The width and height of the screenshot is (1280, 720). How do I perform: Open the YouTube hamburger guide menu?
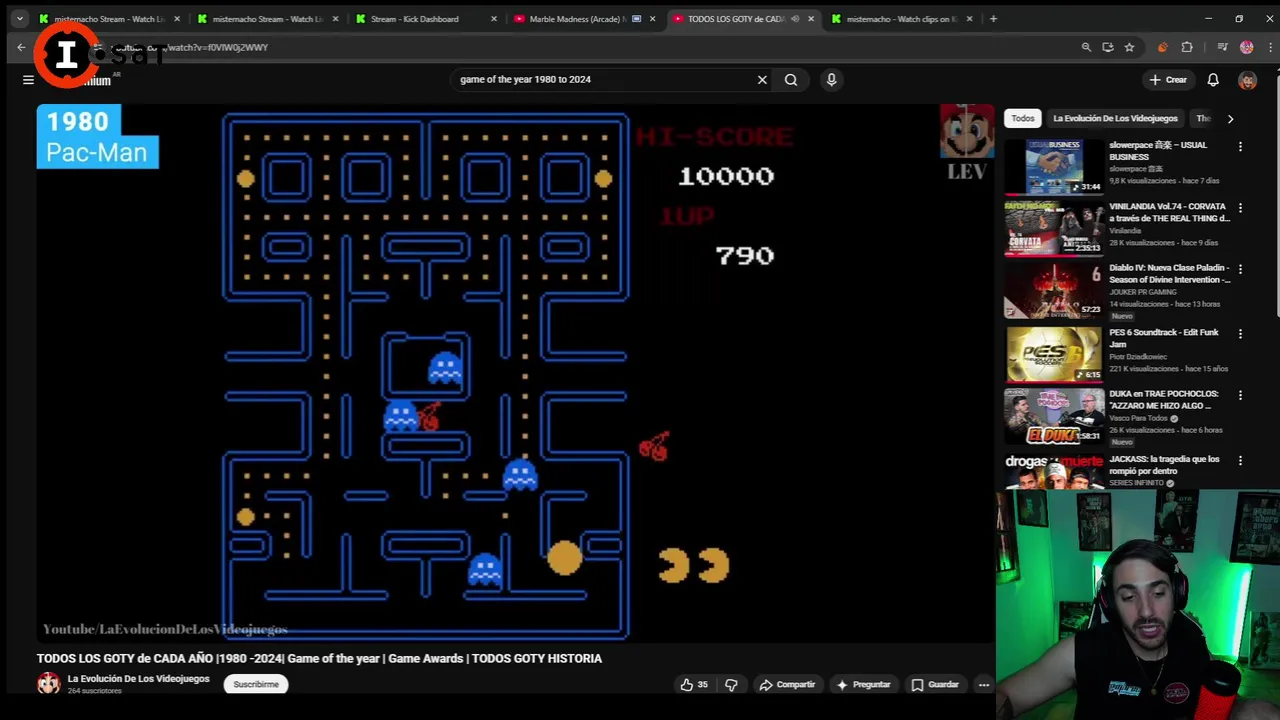(x=28, y=80)
